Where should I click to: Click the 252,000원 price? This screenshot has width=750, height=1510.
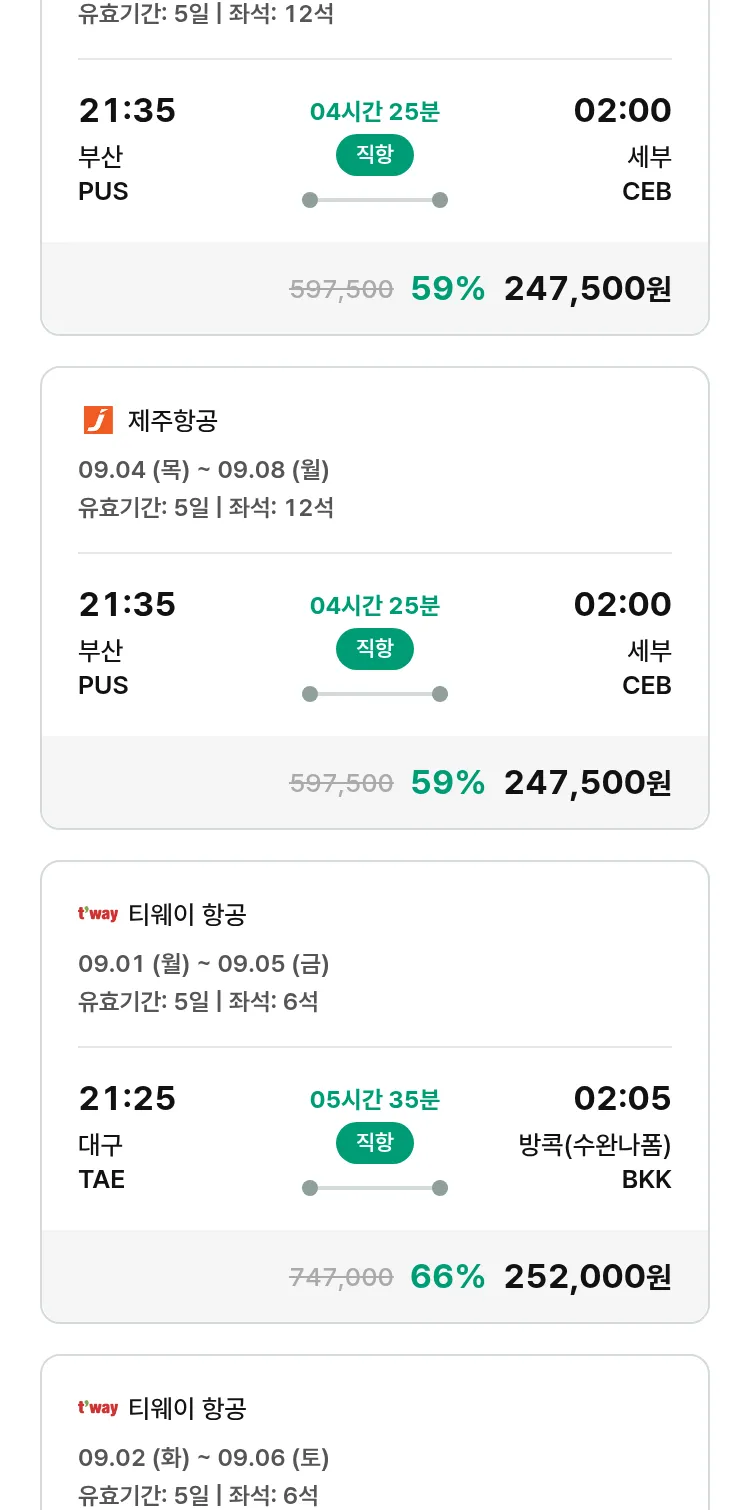[587, 1276]
